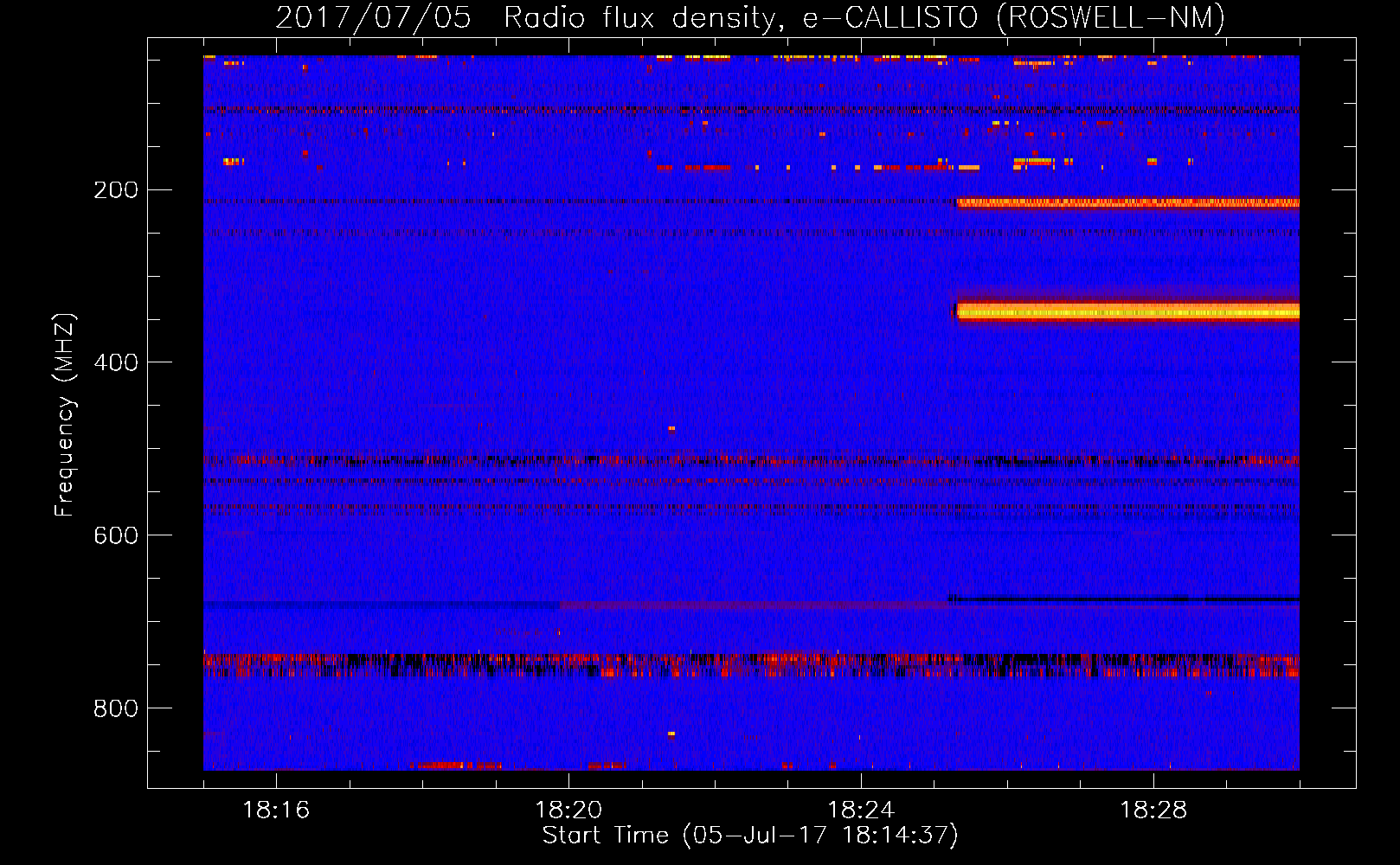Click the red-black noise band near 750 MHz
This screenshot has height=865, width=1400.
pos(751,665)
